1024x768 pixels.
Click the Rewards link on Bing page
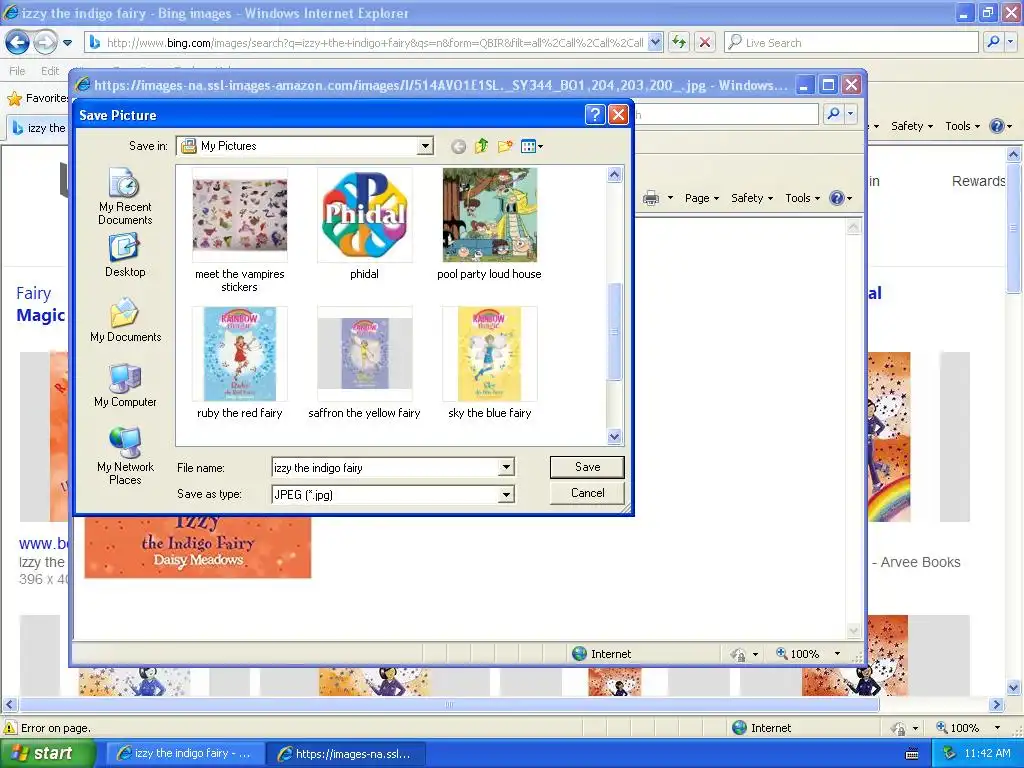click(x=978, y=181)
